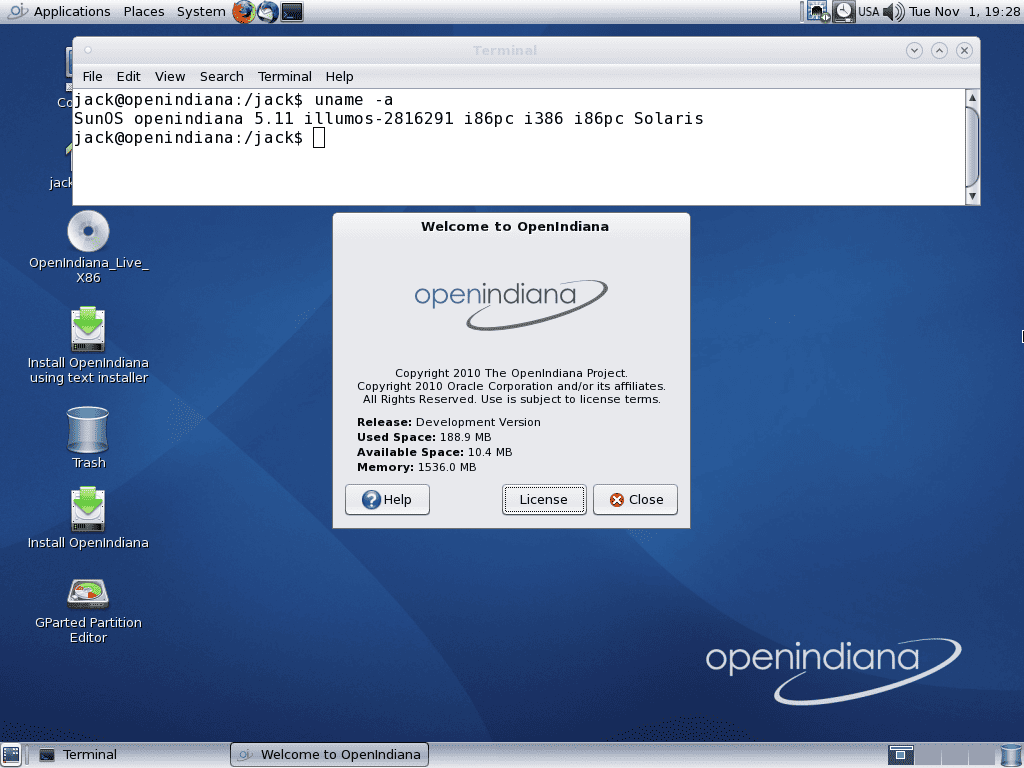Select Install OpenIndiana using text installer icon

(88, 328)
